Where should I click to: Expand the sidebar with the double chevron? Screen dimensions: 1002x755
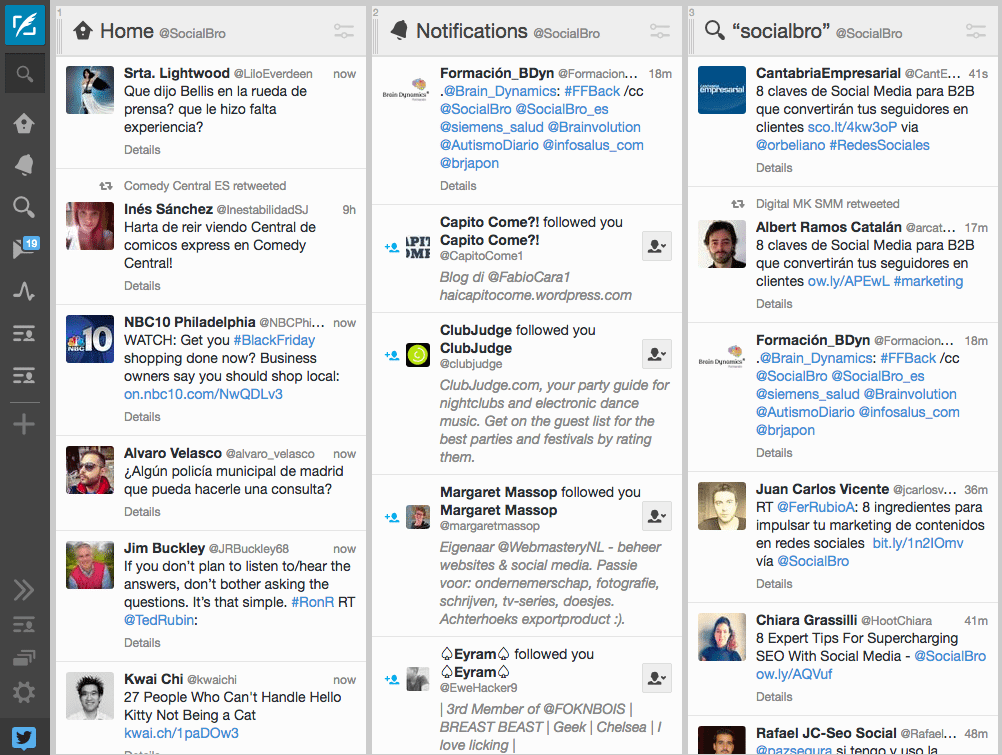pyautogui.click(x=24, y=590)
